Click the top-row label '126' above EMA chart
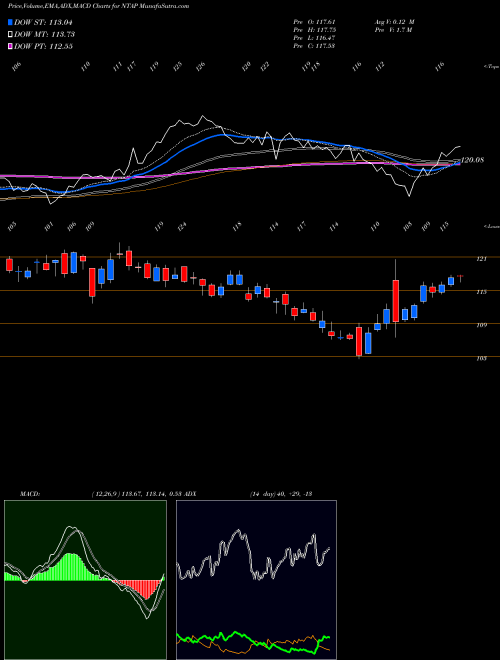Viewport: 500px width, 660px height. tap(200, 66)
